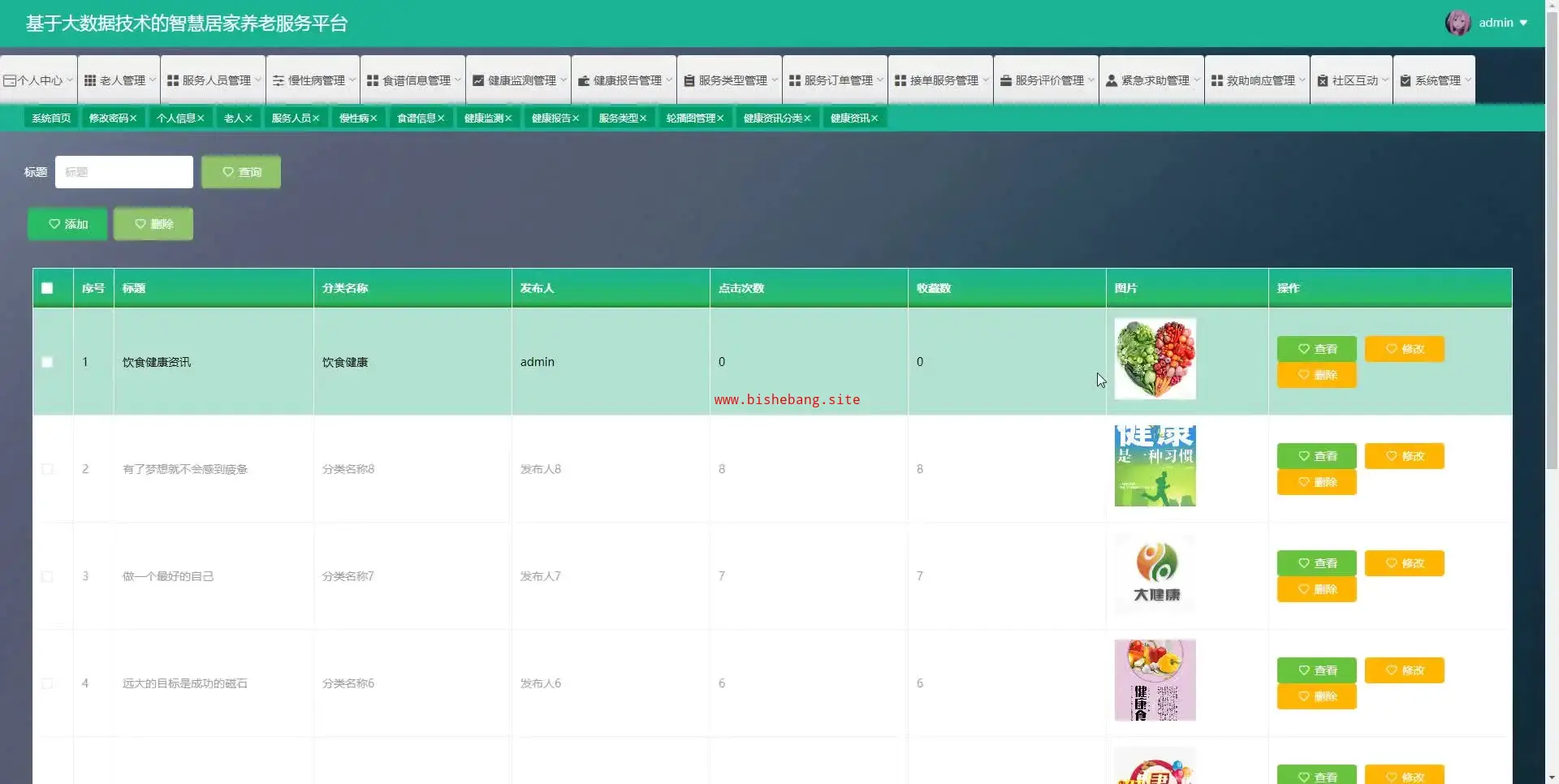Close the 个人信息 tab
The height and width of the screenshot is (784, 1559).
(x=201, y=118)
